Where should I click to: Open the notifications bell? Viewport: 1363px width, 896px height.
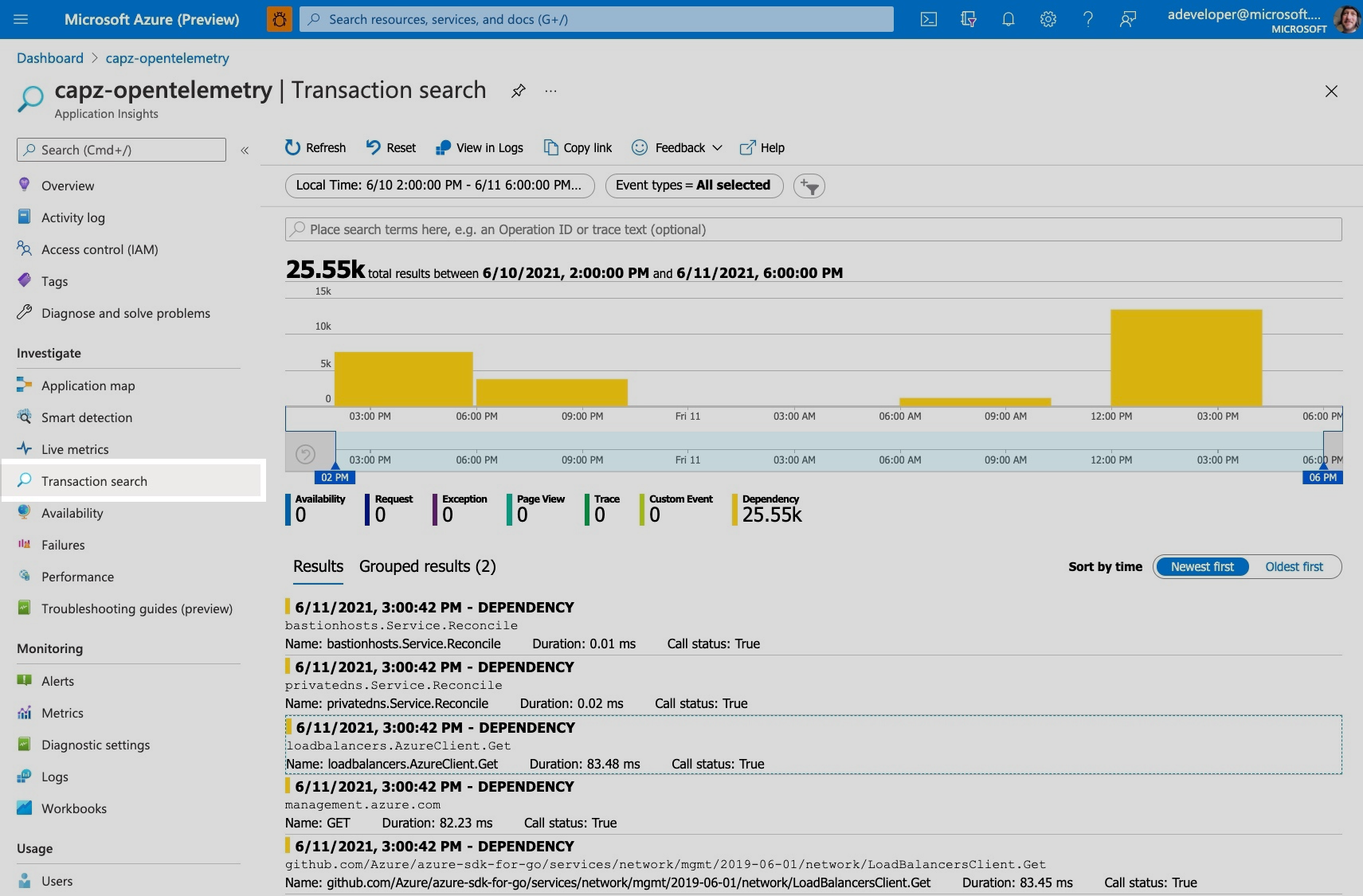coord(1009,19)
